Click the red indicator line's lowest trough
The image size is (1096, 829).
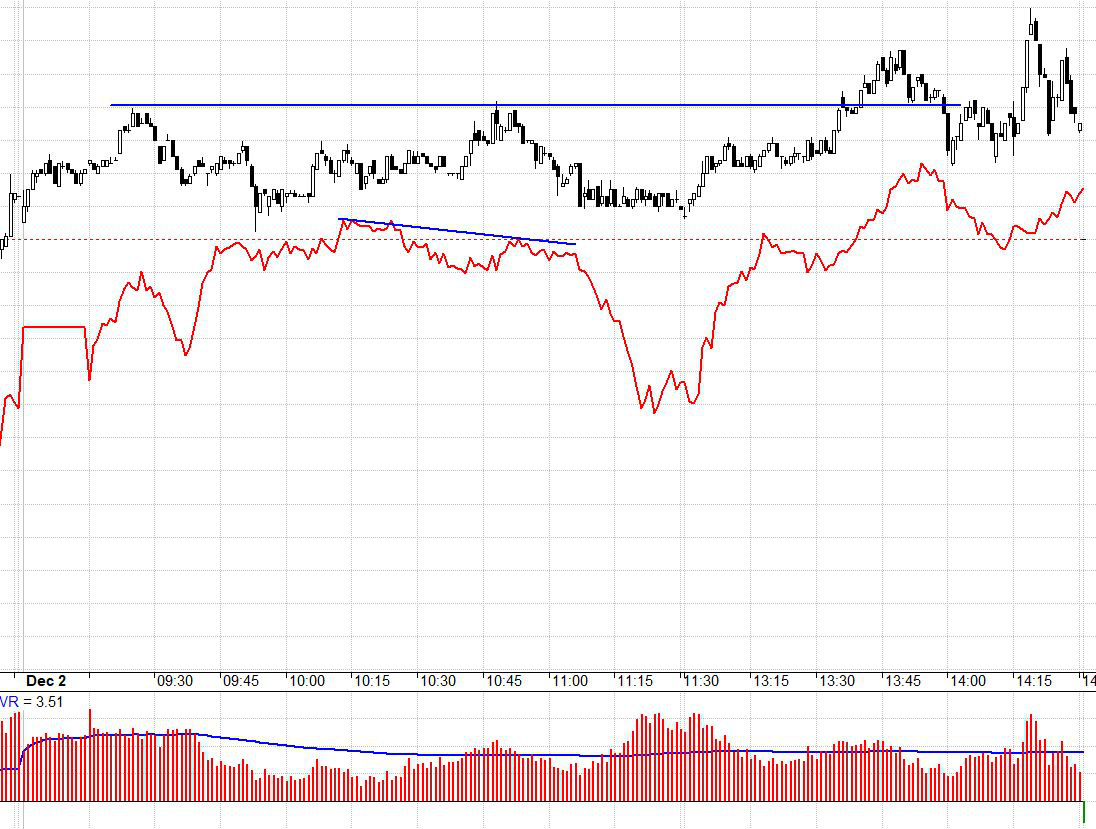click(655, 411)
